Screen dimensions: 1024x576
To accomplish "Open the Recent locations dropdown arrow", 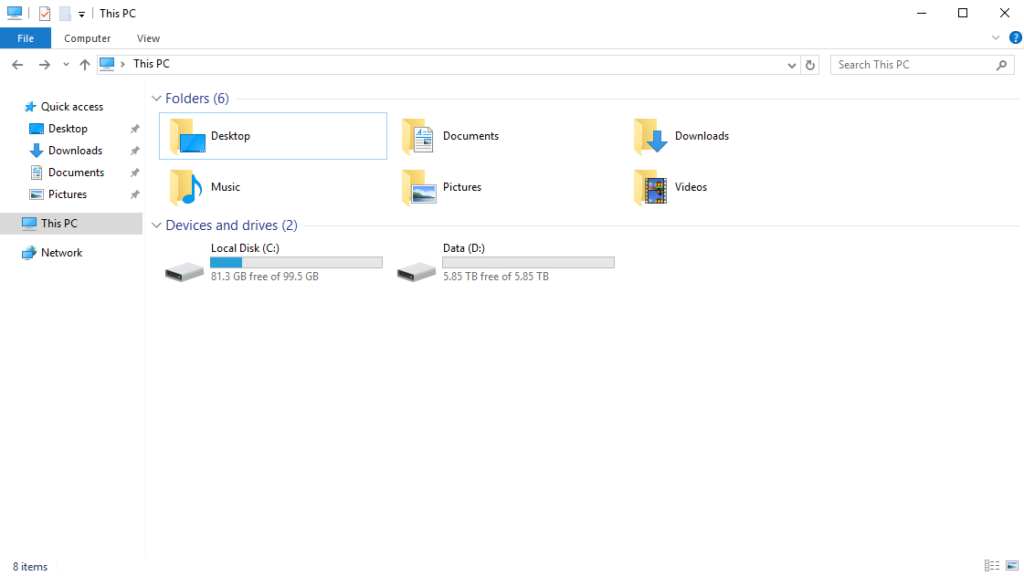I will pyautogui.click(x=66, y=65).
